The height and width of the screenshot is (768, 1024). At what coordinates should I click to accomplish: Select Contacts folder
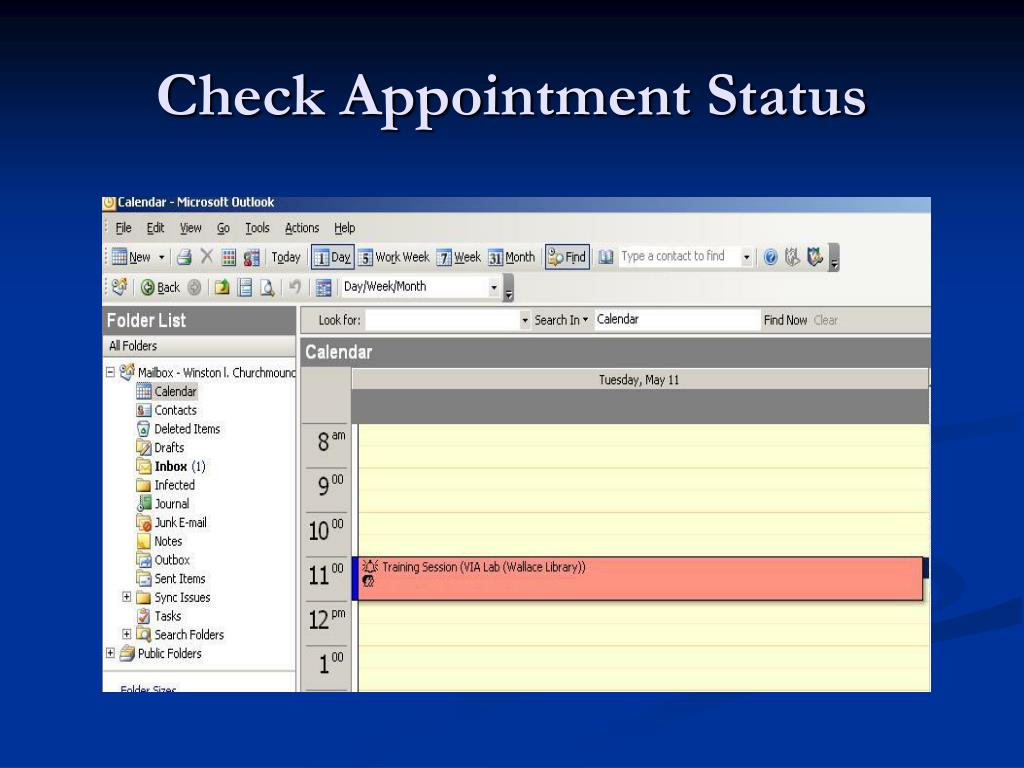[x=167, y=410]
